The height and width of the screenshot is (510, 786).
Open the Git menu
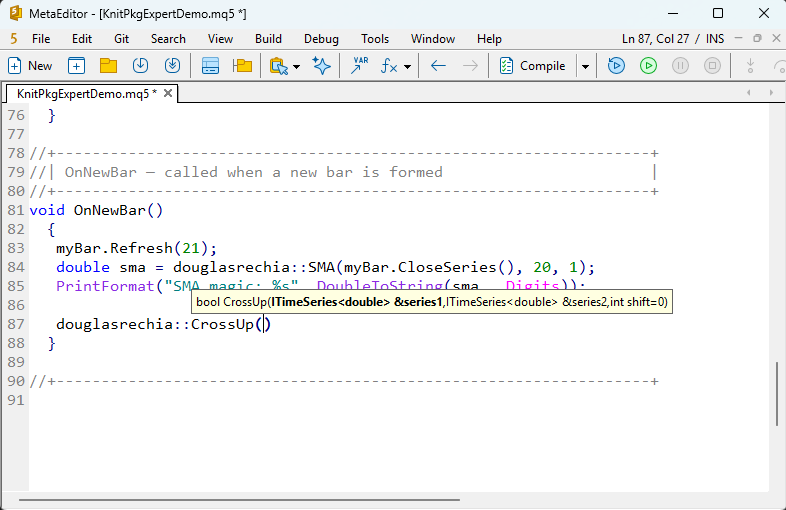pyautogui.click(x=121, y=38)
